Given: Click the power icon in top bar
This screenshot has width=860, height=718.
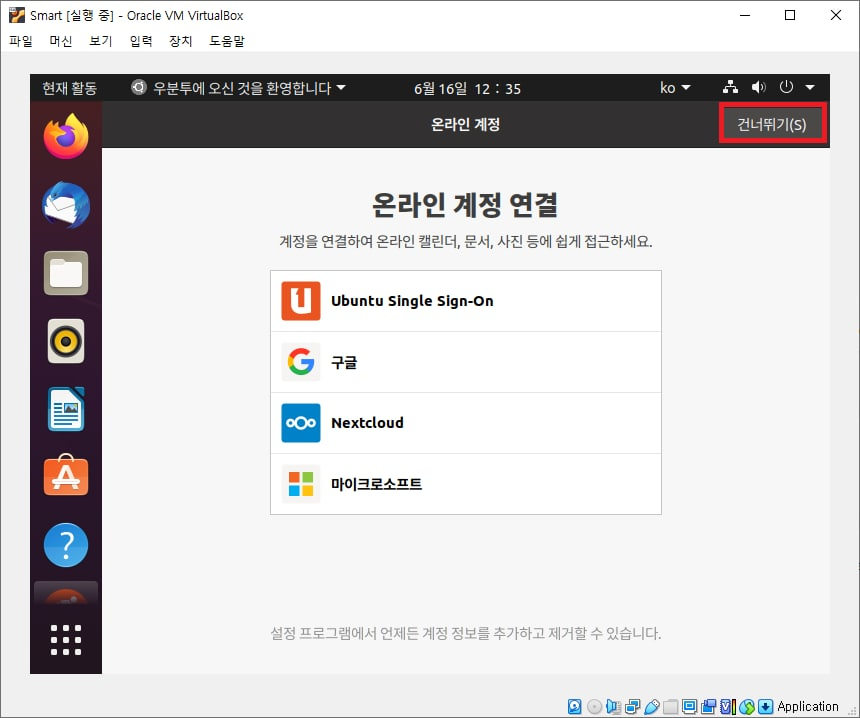Looking at the screenshot, I should (787, 87).
